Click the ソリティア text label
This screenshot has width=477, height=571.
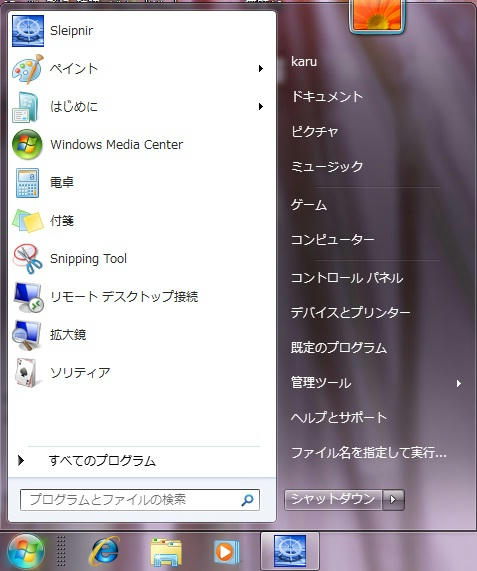click(x=80, y=373)
